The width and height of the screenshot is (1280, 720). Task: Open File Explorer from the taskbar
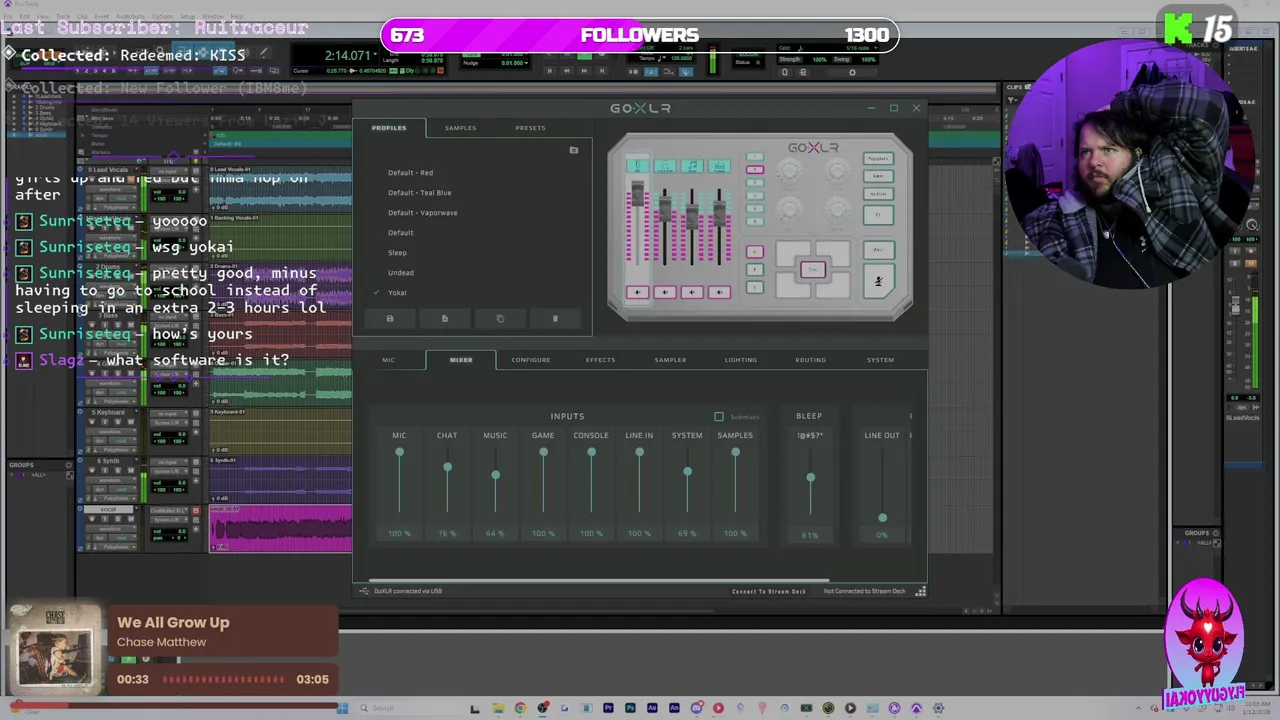coord(498,708)
